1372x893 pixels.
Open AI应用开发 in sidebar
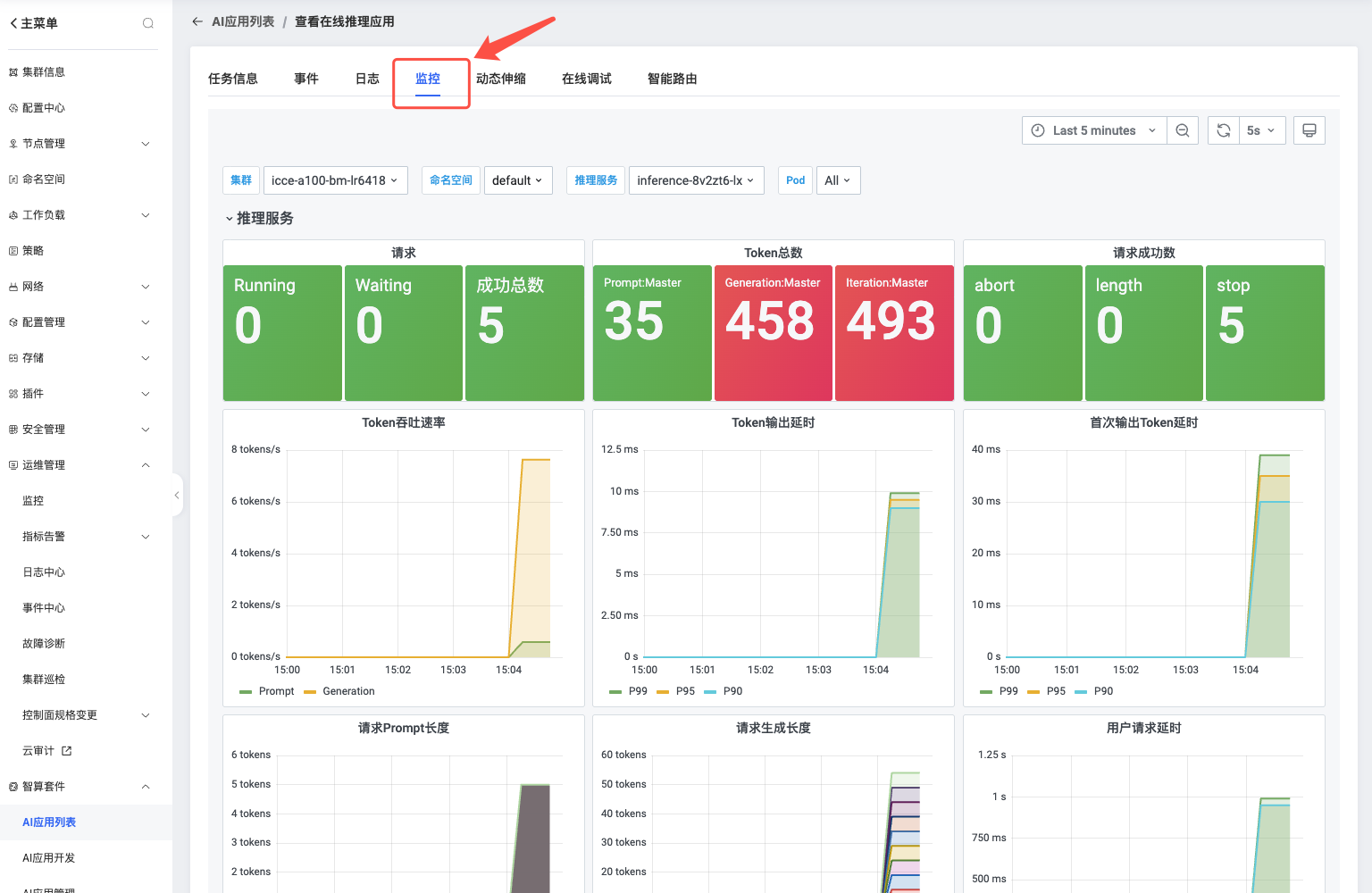(49, 858)
